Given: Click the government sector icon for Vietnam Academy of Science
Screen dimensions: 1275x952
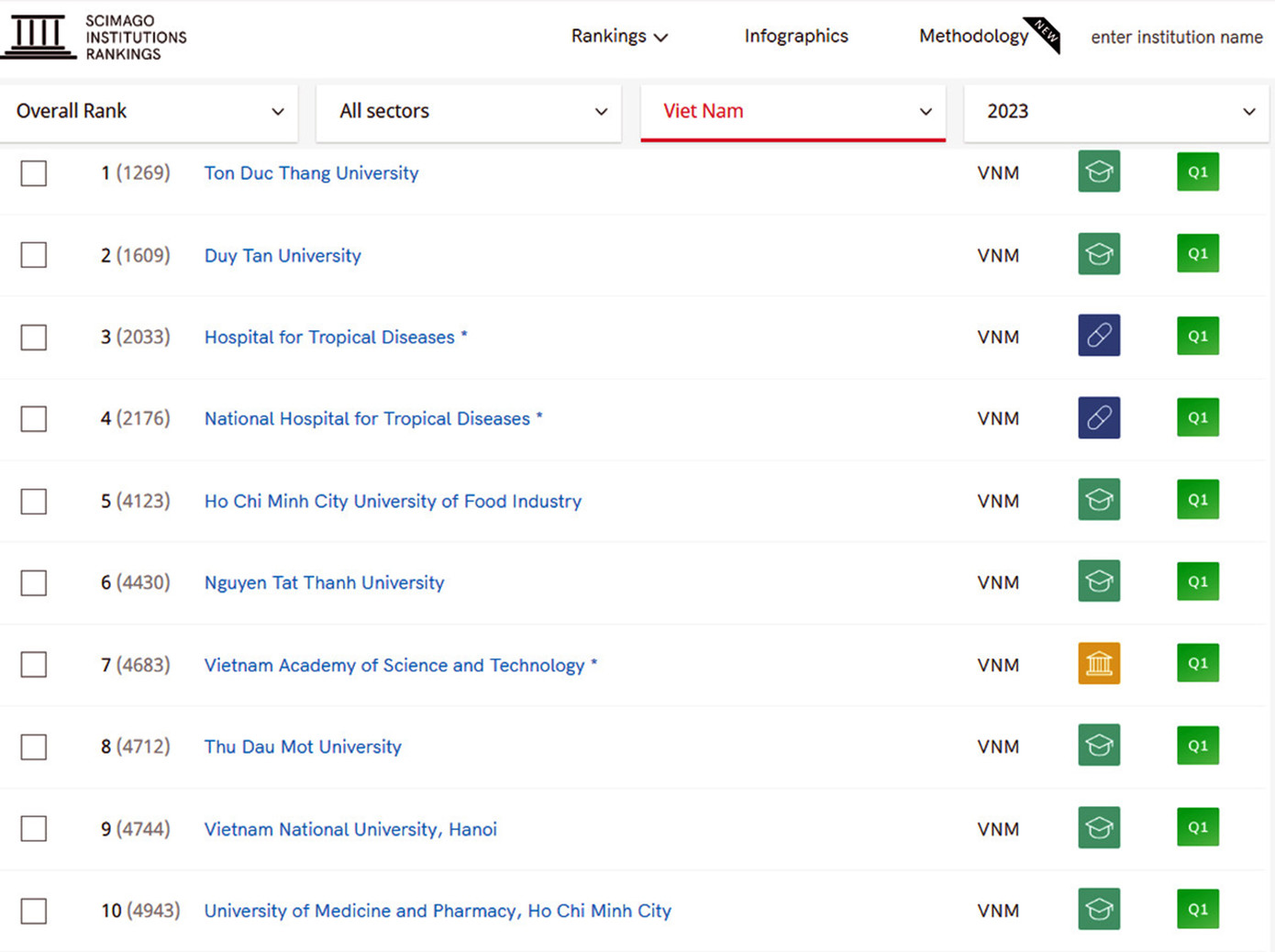Looking at the screenshot, I should pos(1098,663).
